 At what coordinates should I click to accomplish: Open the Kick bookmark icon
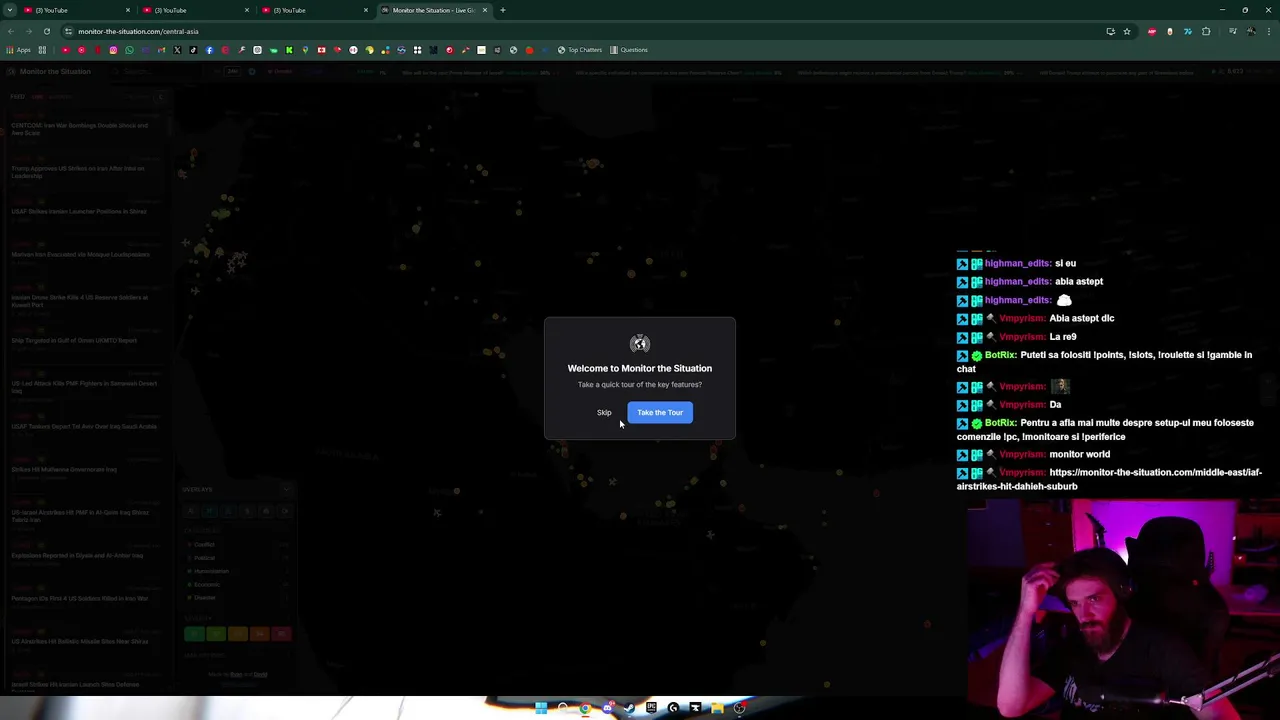click(289, 50)
